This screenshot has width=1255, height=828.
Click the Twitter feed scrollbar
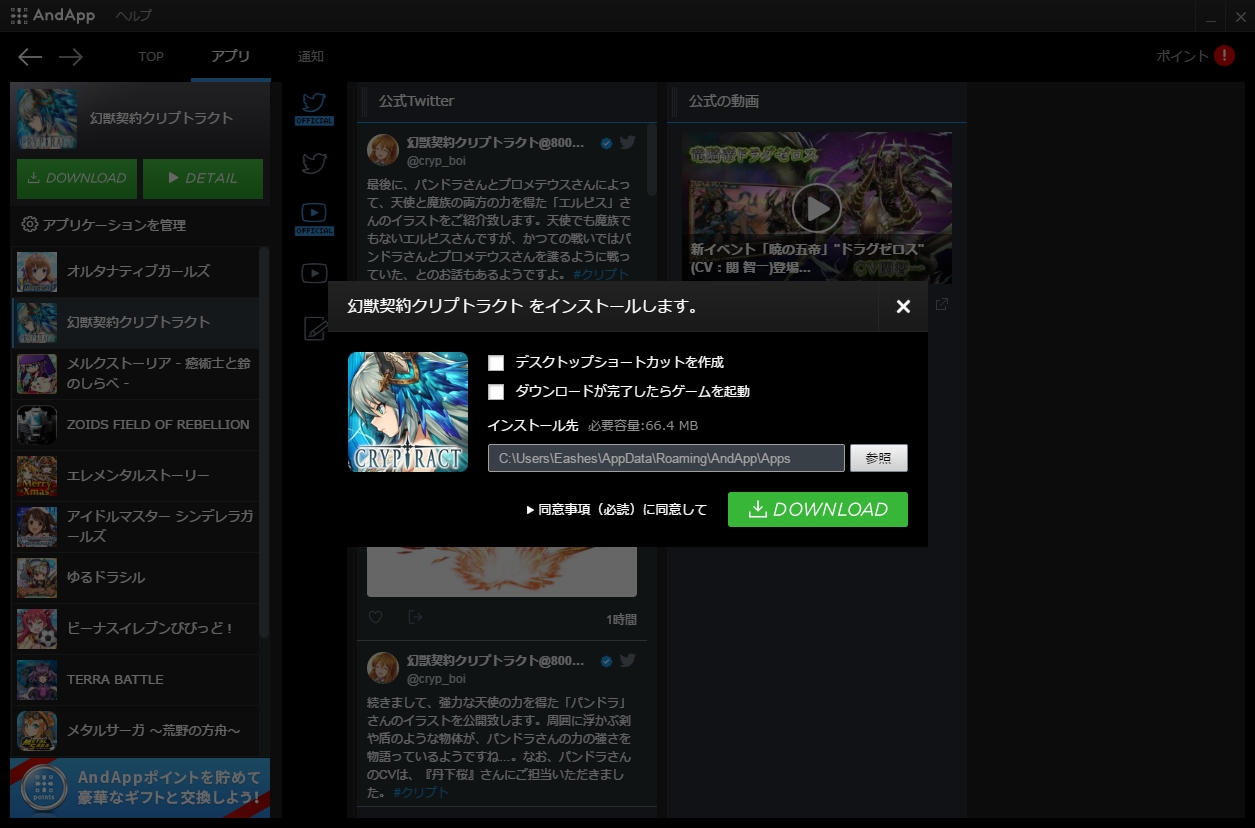click(x=652, y=160)
